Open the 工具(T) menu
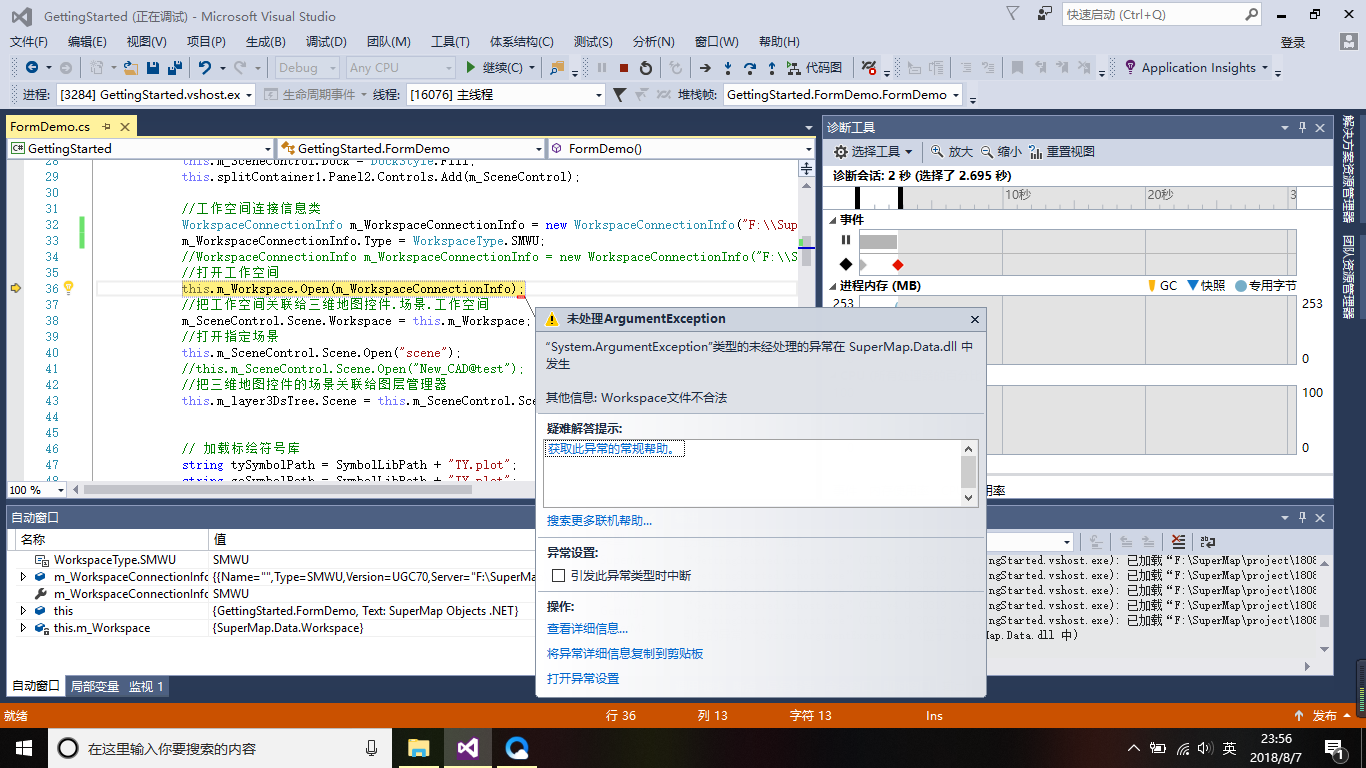This screenshot has height=768, width=1366. [x=450, y=42]
